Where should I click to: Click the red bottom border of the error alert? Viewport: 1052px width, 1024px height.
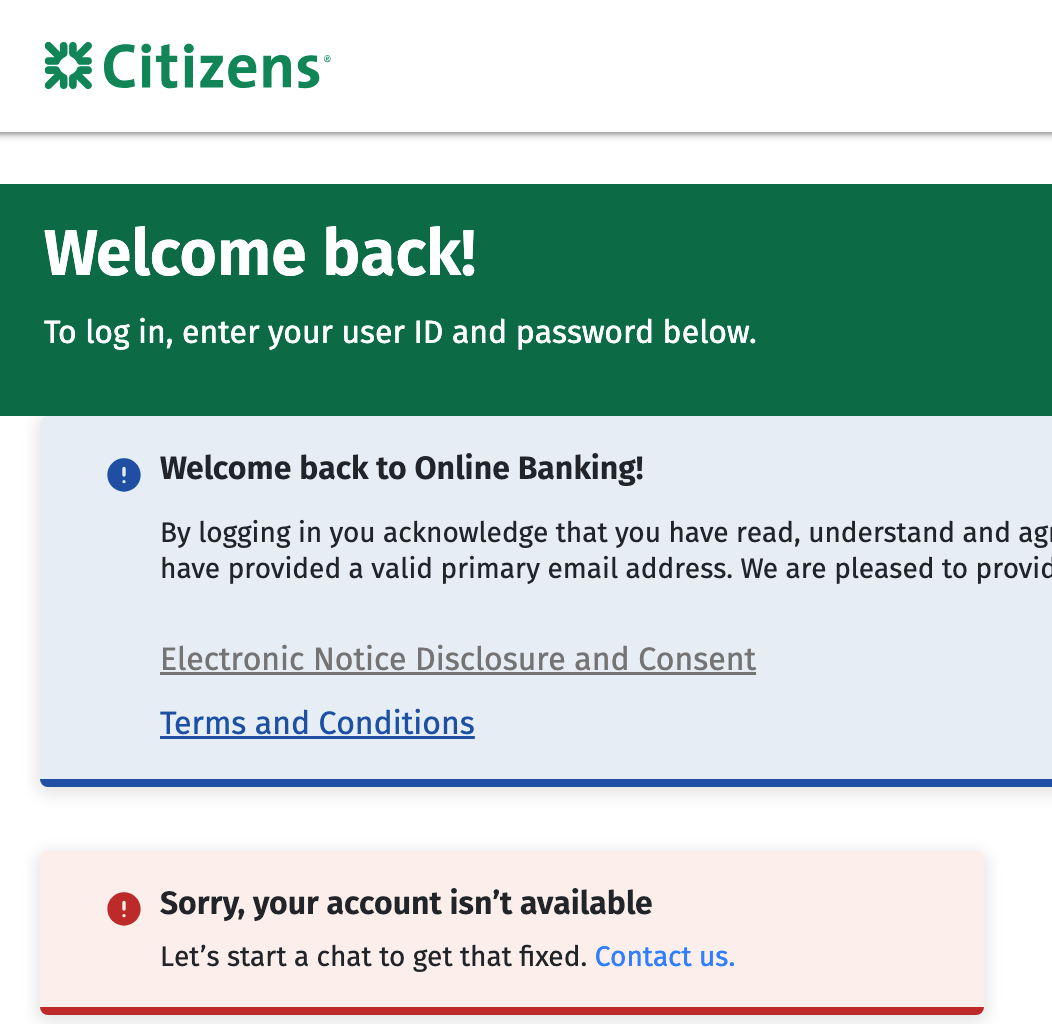(x=512, y=1010)
